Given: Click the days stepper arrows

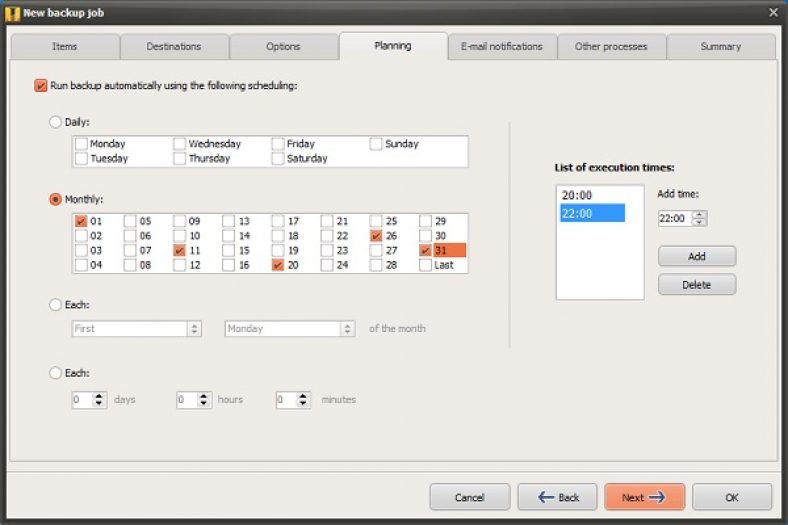Looking at the screenshot, I should coord(99,400).
